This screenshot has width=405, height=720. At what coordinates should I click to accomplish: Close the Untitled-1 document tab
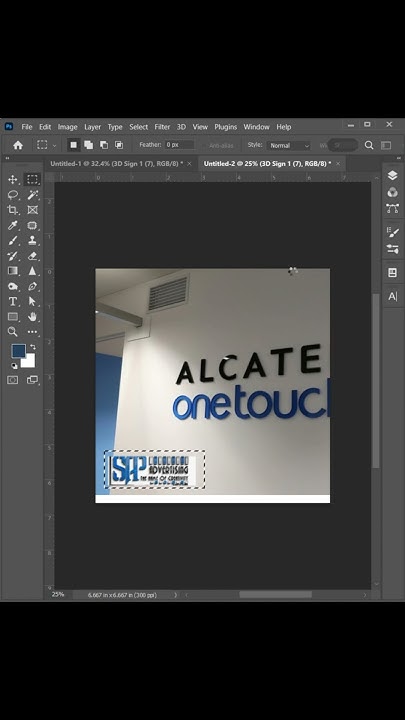tap(189, 163)
